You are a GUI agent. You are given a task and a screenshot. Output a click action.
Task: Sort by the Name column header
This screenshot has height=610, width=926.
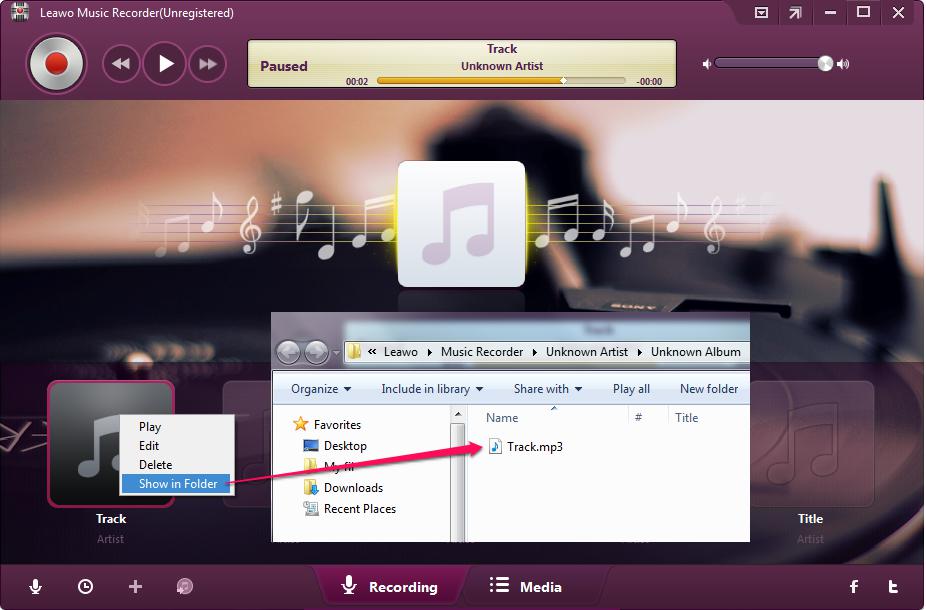[x=502, y=417]
